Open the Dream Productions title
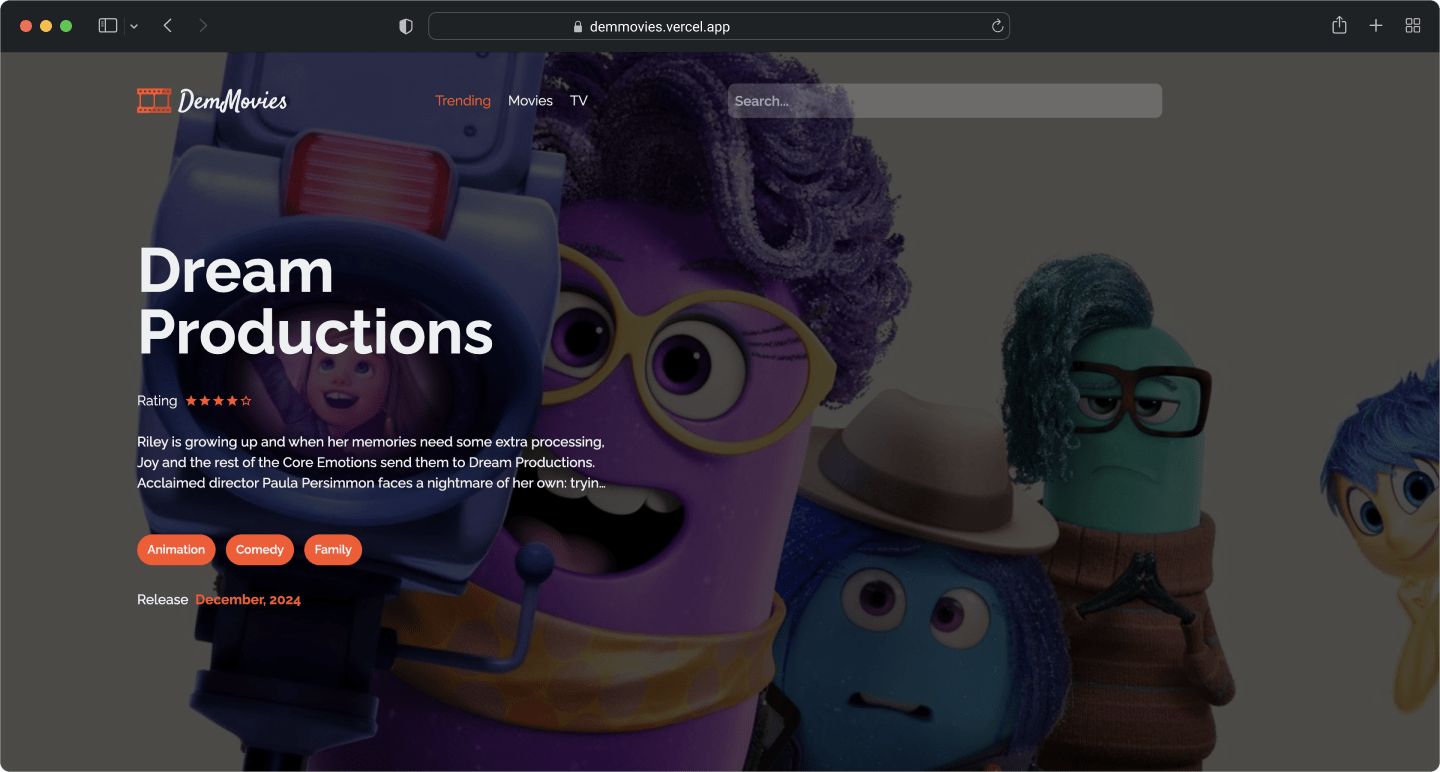Viewport: 1440px width, 772px height. point(315,301)
